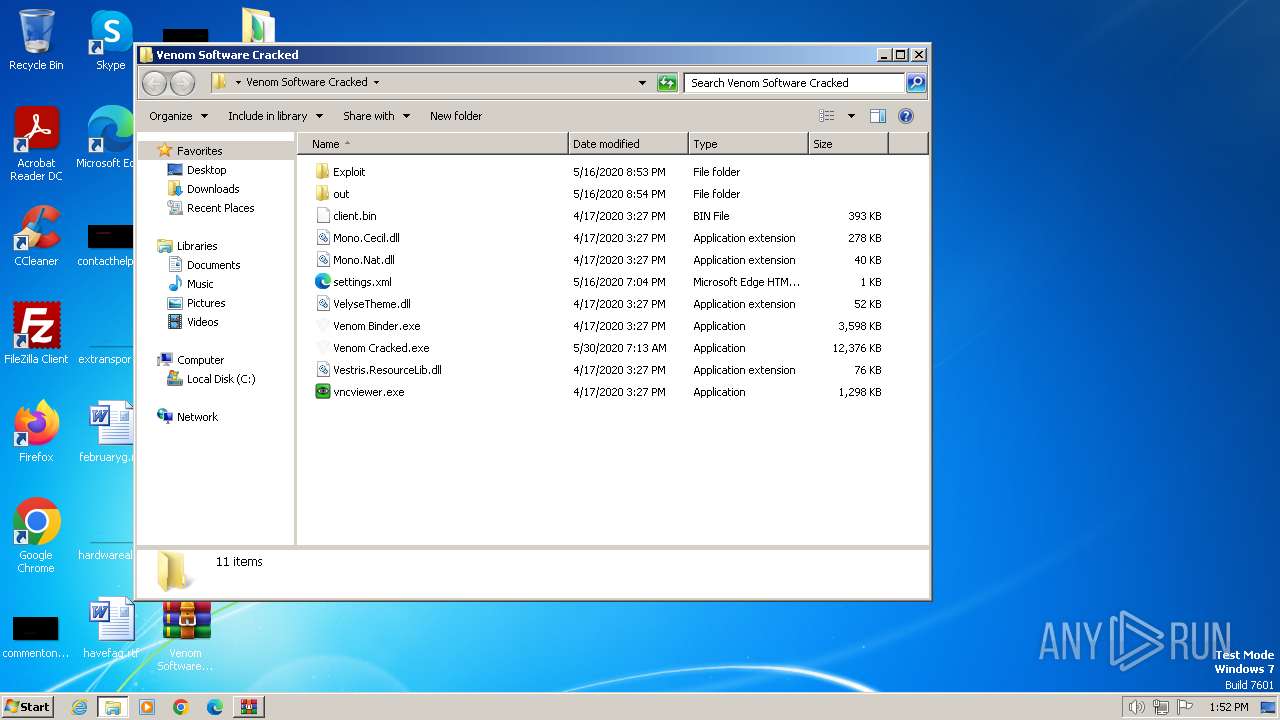The height and width of the screenshot is (720, 1280).
Task: Open Documents library
Action: point(213,265)
